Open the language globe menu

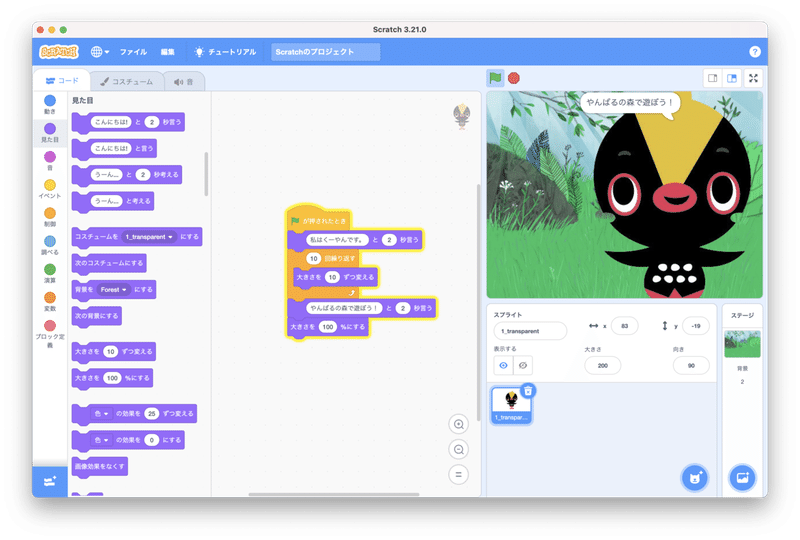pyautogui.click(x=99, y=52)
